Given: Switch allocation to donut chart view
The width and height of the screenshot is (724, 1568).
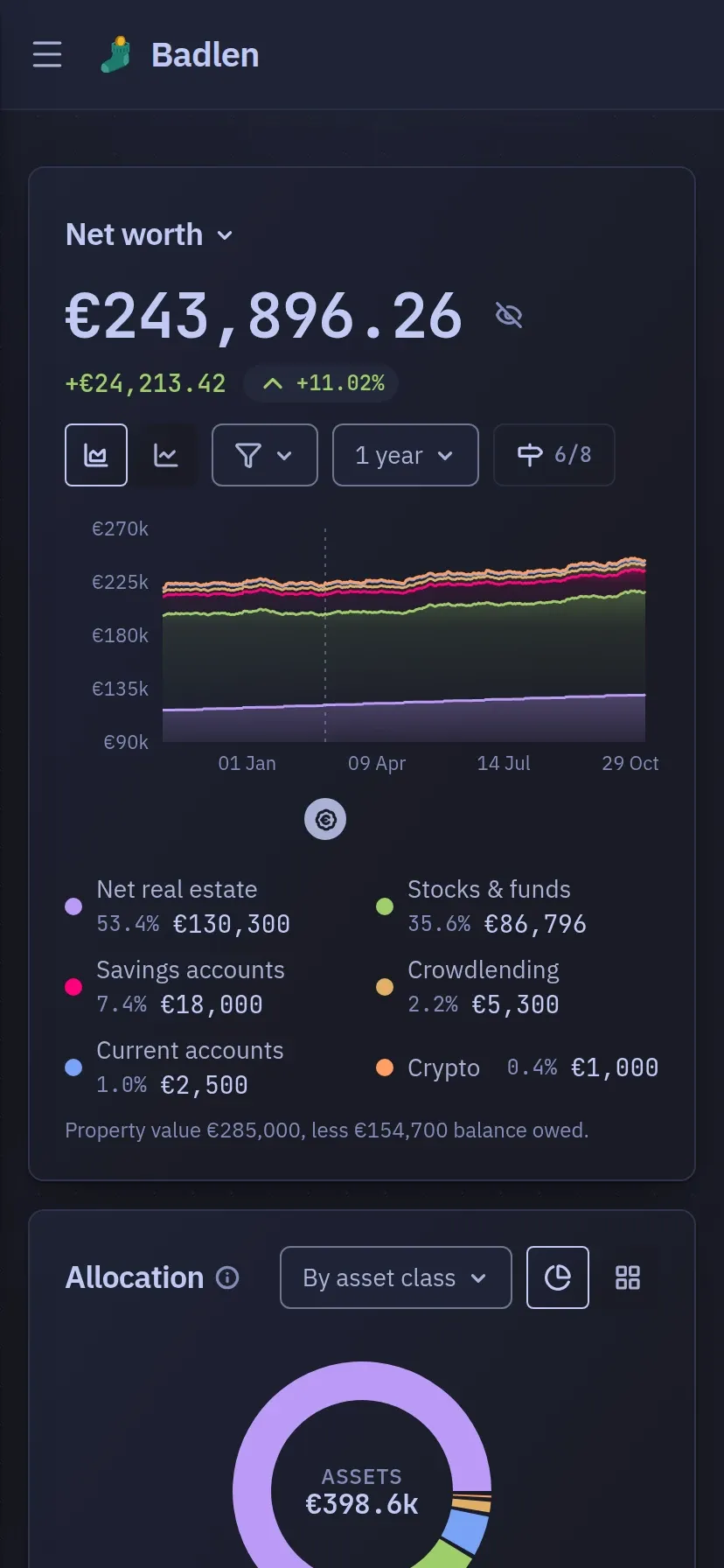Looking at the screenshot, I should tap(558, 1277).
